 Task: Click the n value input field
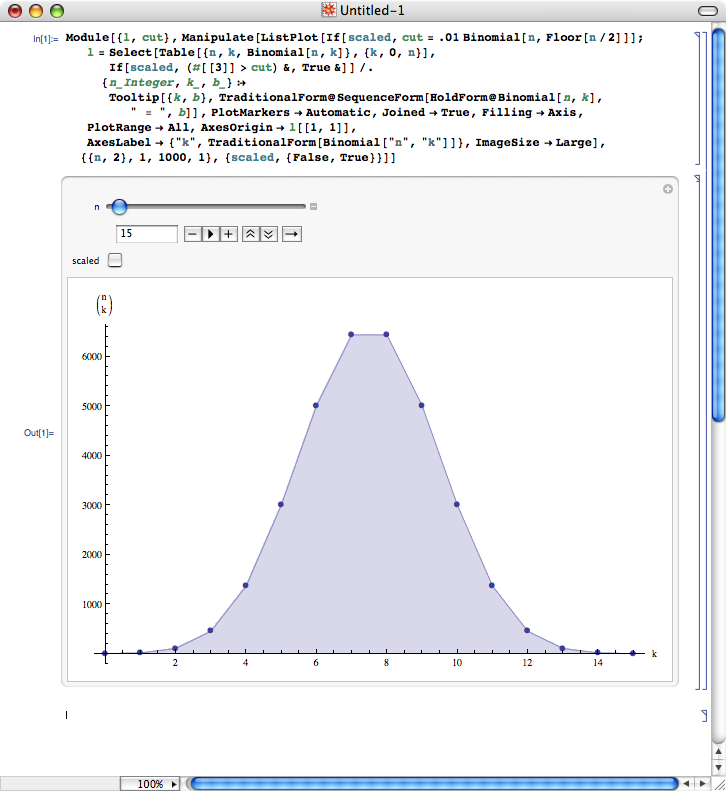(x=147, y=234)
